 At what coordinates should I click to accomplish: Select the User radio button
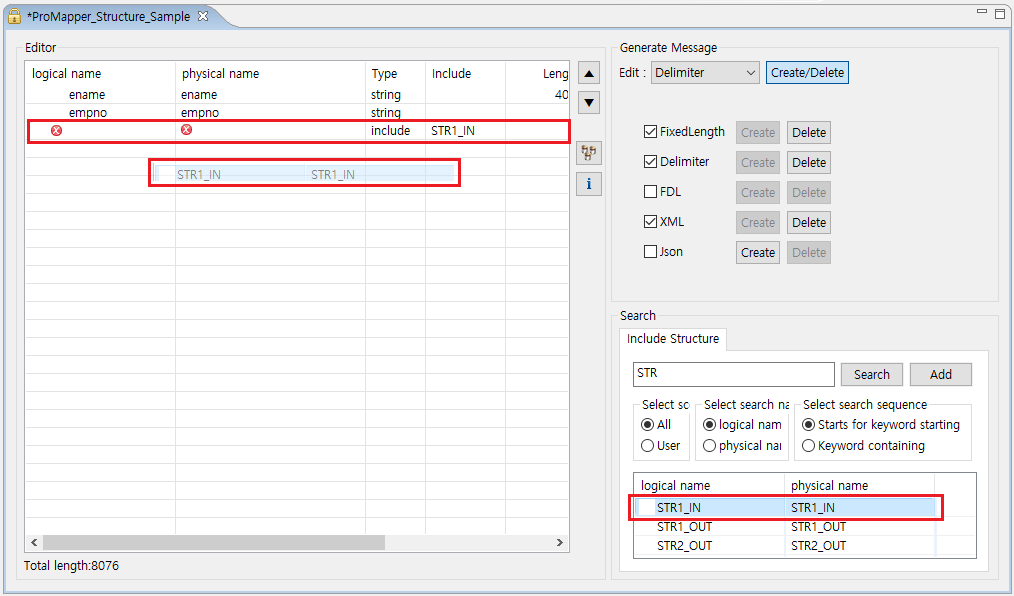[648, 446]
